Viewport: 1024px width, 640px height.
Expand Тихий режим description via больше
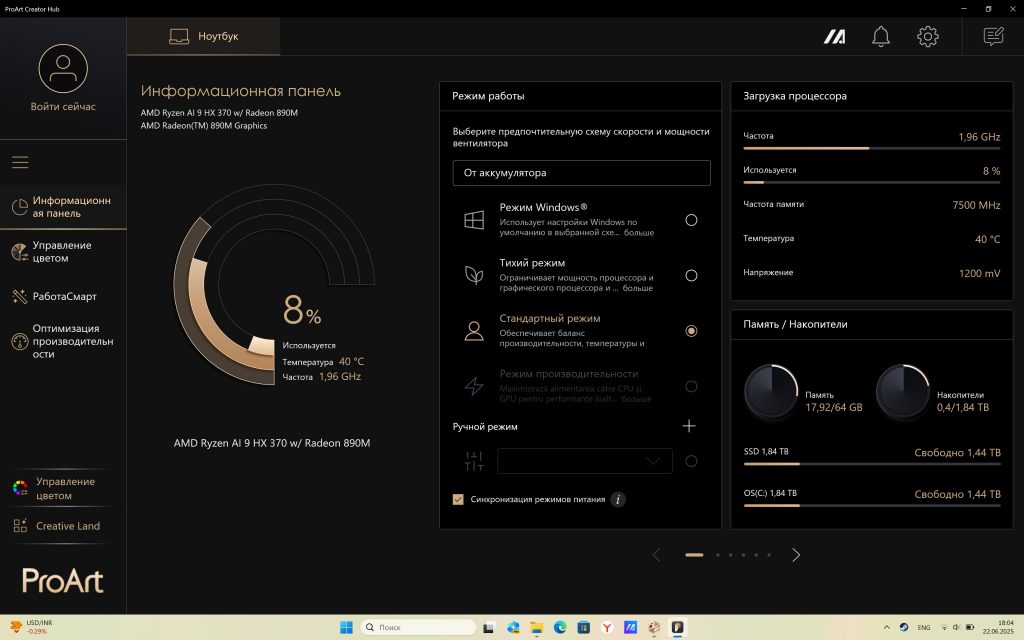coord(637,288)
